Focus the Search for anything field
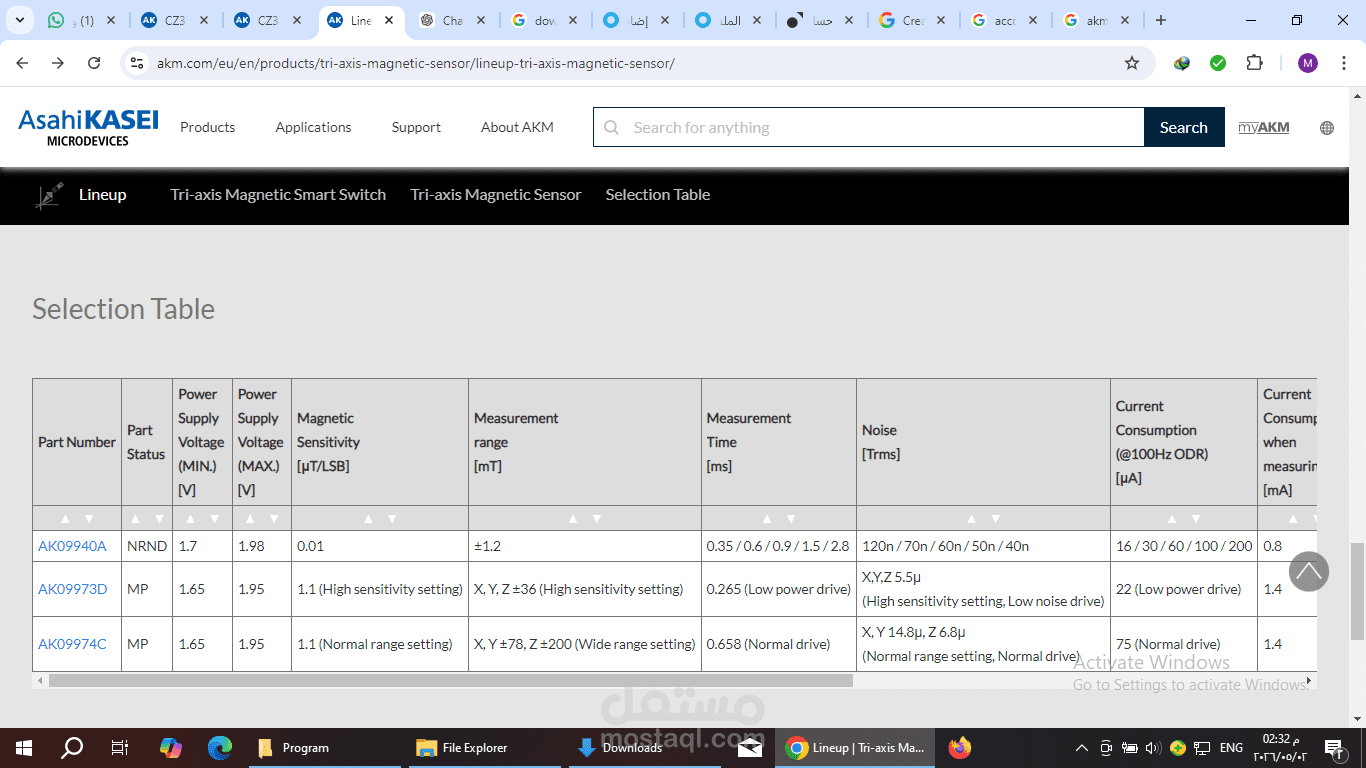Image resolution: width=1366 pixels, height=768 pixels. 869,127
